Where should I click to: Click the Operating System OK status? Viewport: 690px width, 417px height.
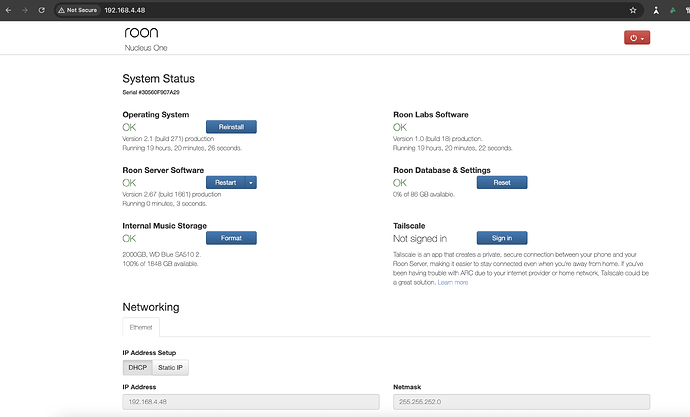[x=129, y=128]
